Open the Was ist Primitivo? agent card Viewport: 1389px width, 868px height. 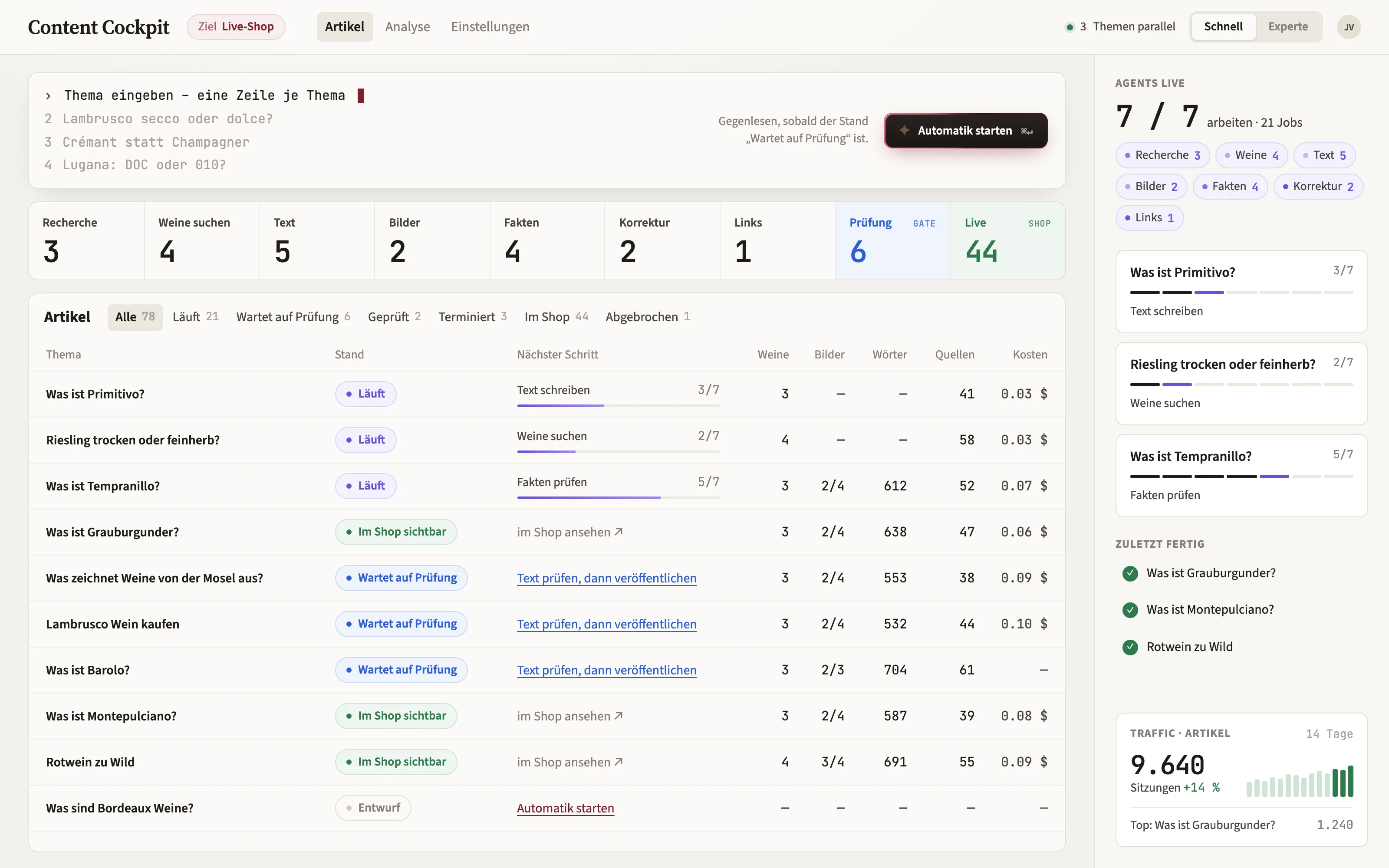click(x=1241, y=292)
